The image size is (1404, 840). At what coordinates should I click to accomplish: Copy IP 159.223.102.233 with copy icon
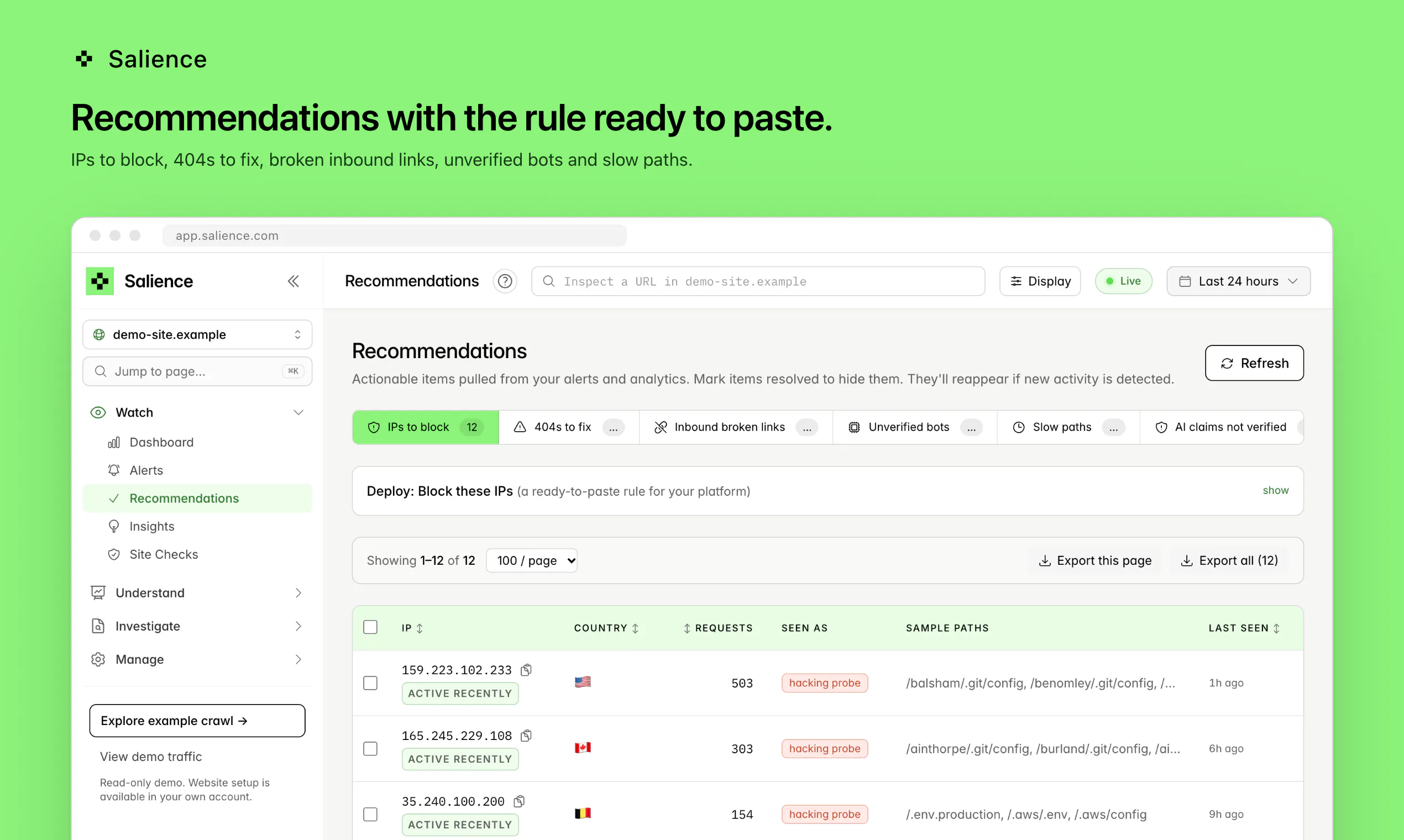(526, 670)
